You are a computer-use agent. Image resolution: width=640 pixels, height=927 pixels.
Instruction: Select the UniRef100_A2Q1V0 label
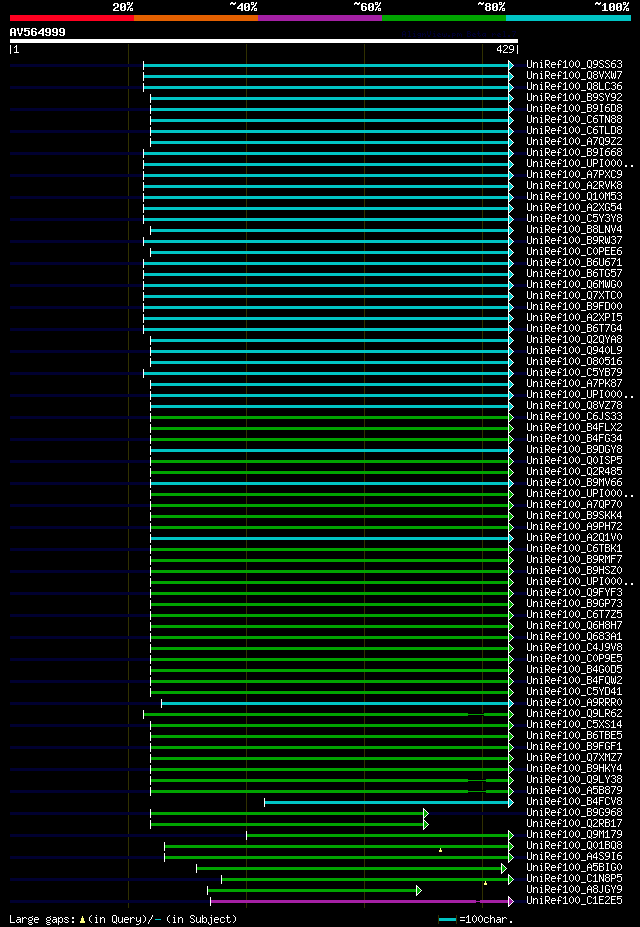(574, 538)
